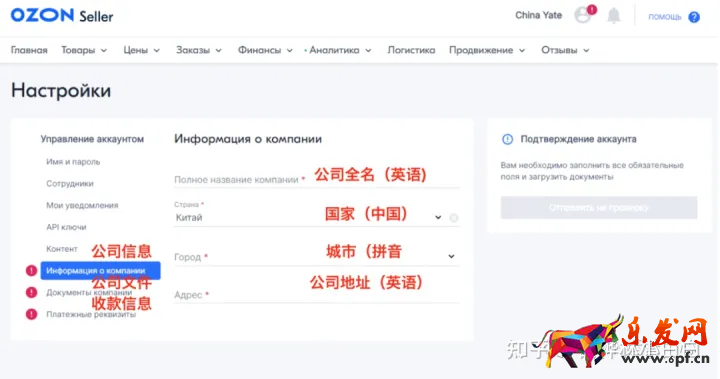Open Сотрудники settings section
Viewport: 720px width, 379px height.
click(x=70, y=183)
